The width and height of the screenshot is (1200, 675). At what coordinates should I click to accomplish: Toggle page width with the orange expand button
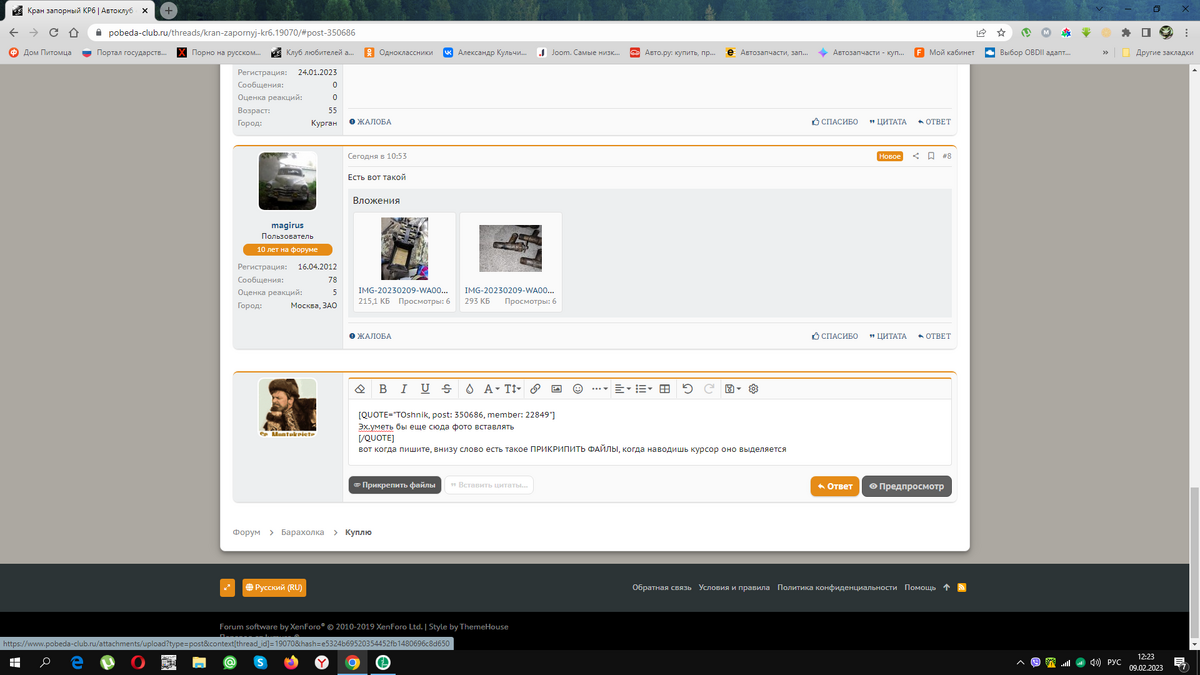(228, 588)
